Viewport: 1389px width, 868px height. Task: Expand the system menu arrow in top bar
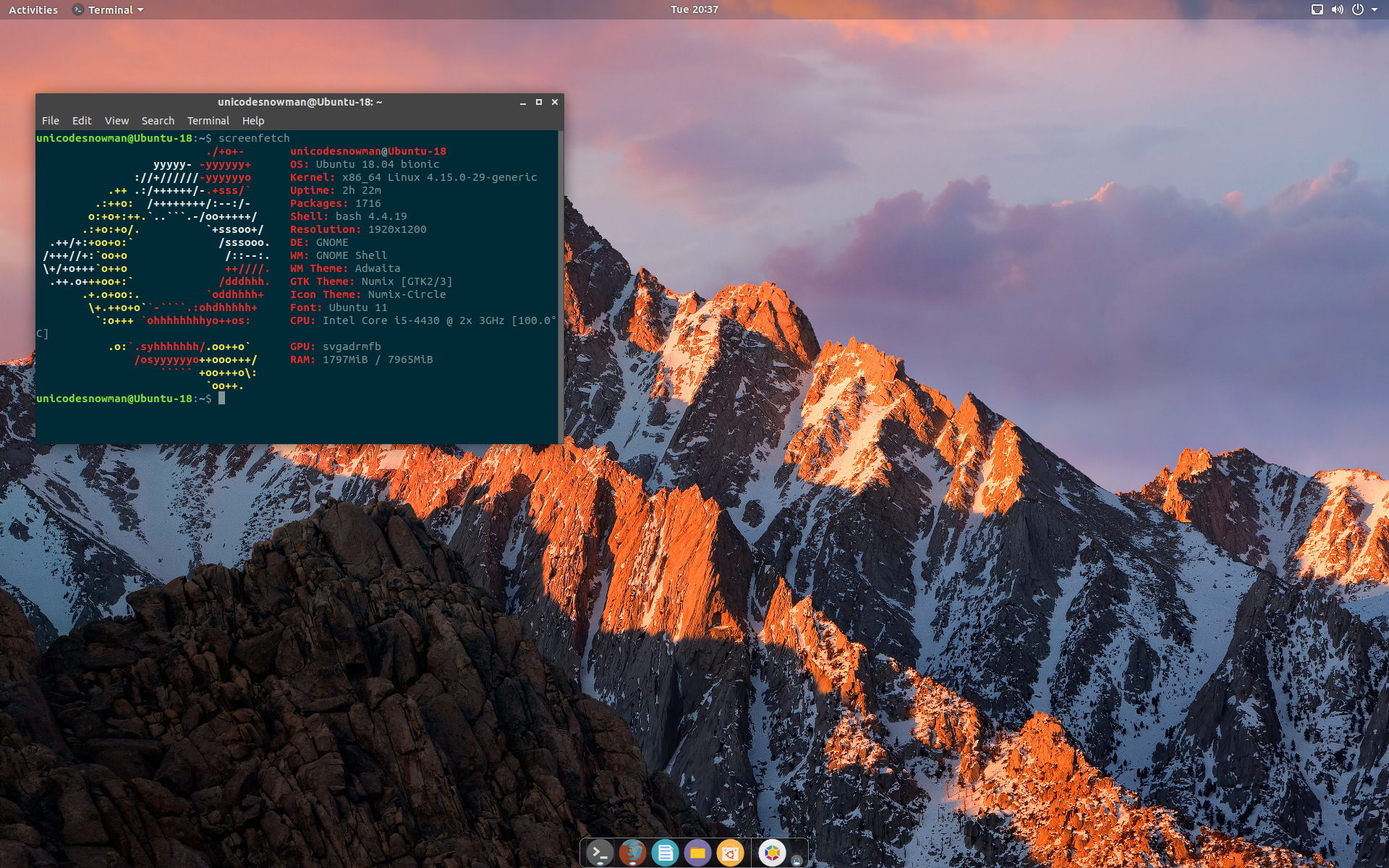pos(1375,9)
